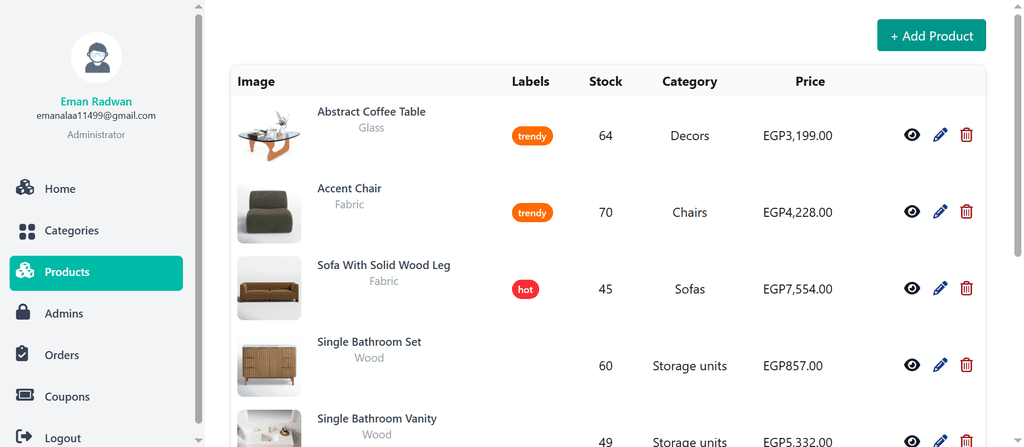Viewport: 1024px width, 447px height.
Task: View Accent Chair details via eye icon
Action: [912, 212]
